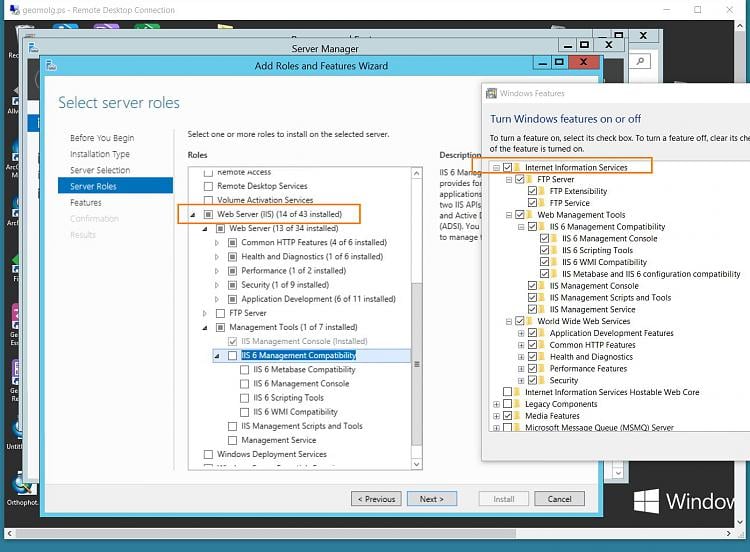The width and height of the screenshot is (750, 552).
Task: Click the Next button
Action: pos(431,499)
